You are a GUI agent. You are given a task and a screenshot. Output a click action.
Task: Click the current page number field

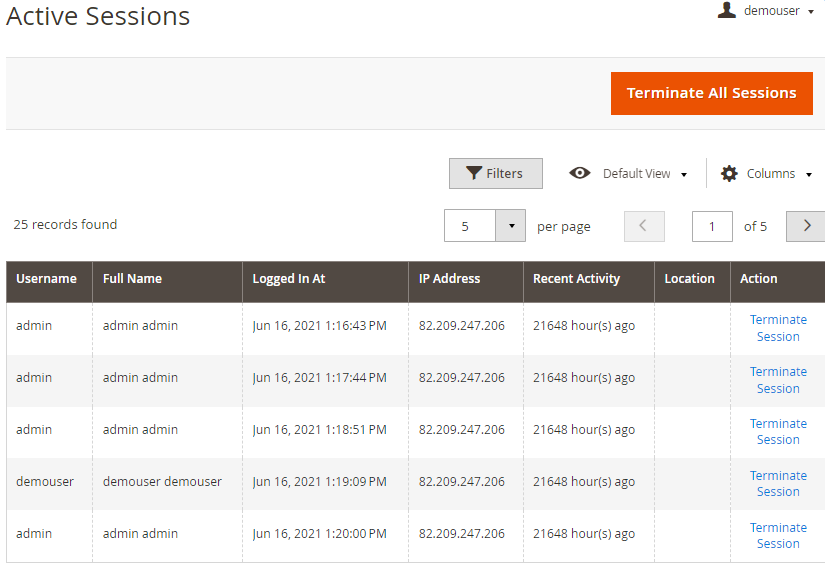[712, 226]
